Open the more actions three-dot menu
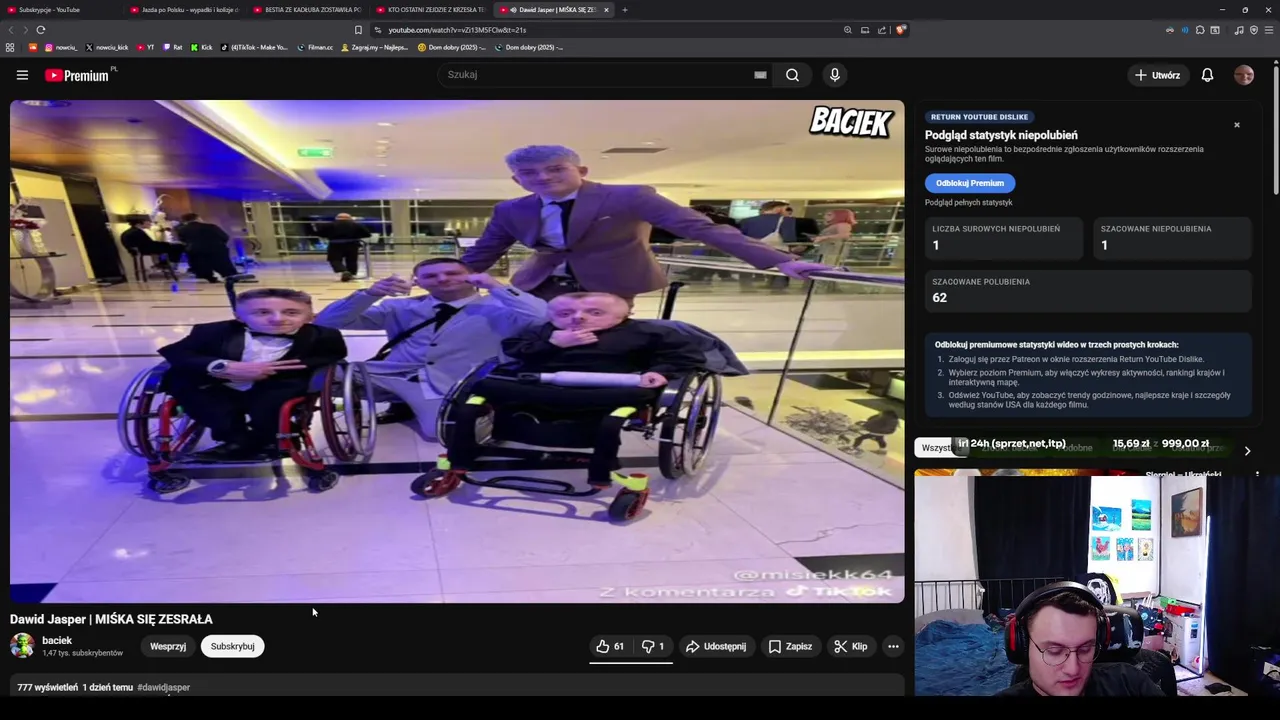 click(893, 646)
